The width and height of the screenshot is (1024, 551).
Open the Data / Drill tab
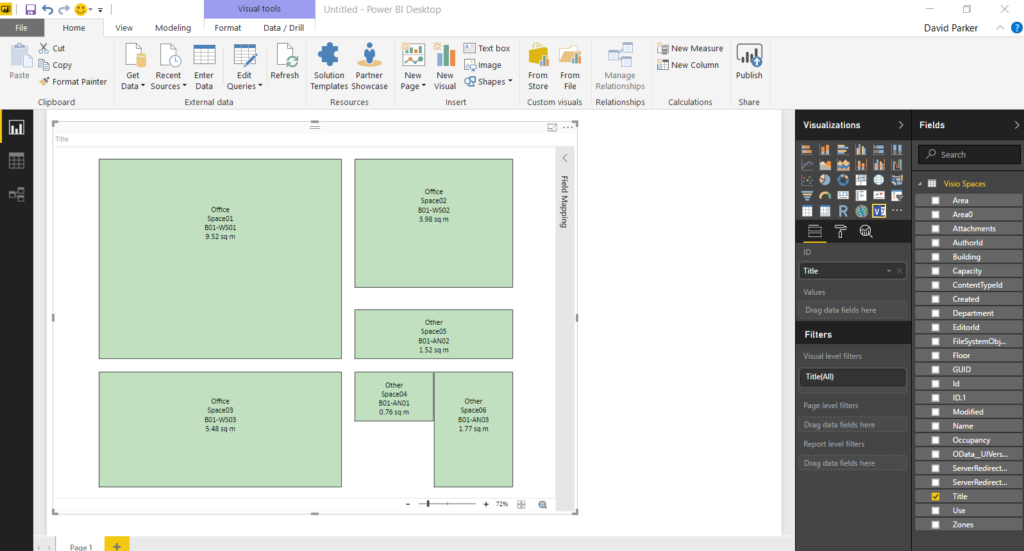pyautogui.click(x=283, y=27)
